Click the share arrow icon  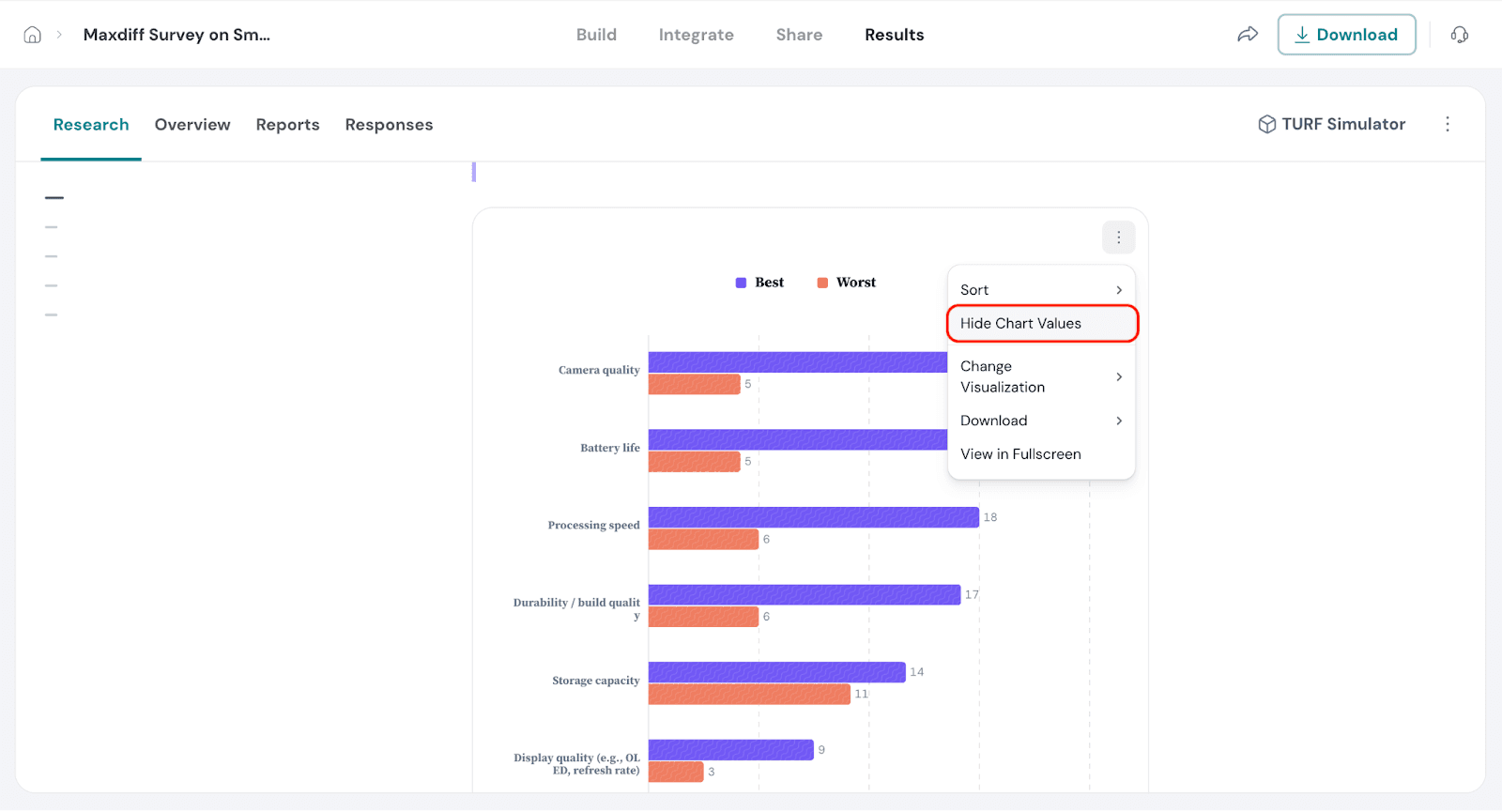pyautogui.click(x=1247, y=35)
